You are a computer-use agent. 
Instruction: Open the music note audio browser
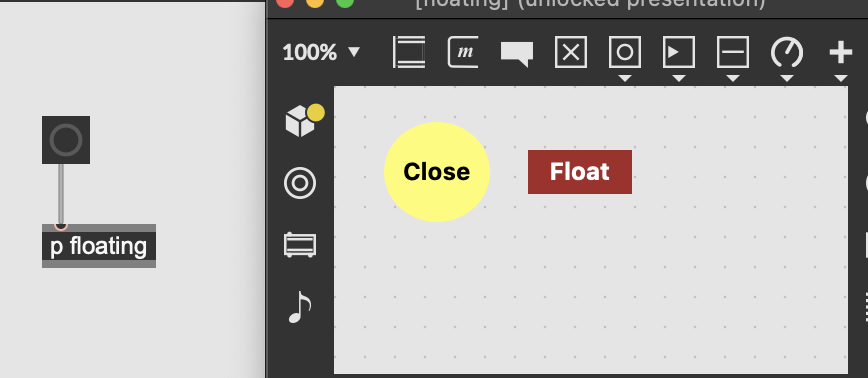click(300, 307)
